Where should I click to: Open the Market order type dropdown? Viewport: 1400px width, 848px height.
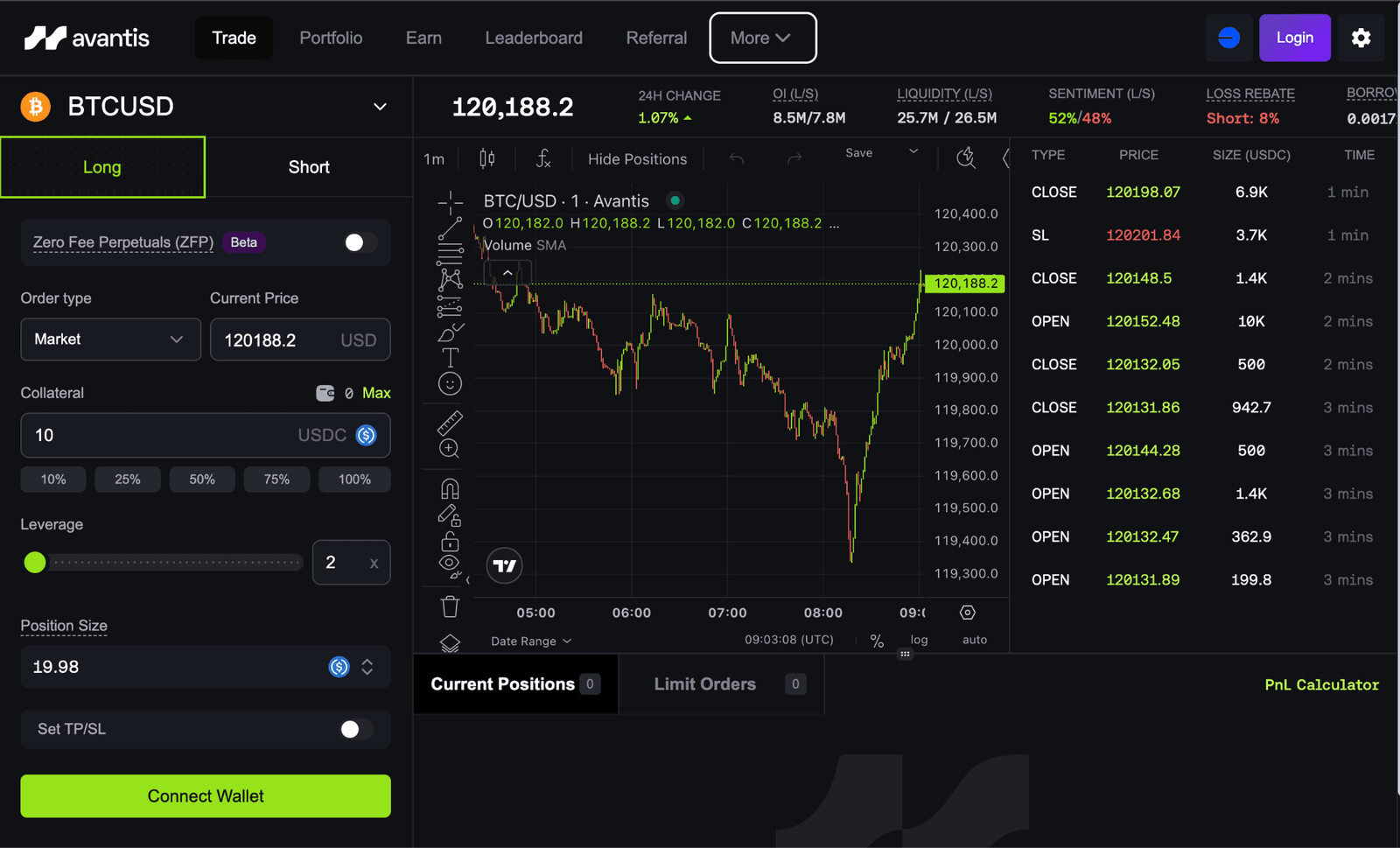point(110,340)
